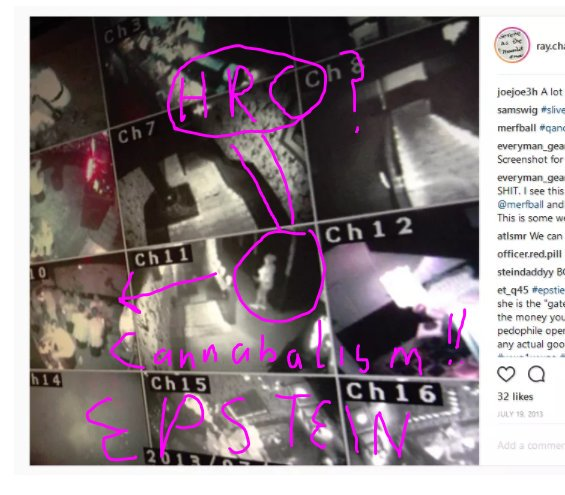Click the posted surveillance camera grid image
Screen dimensions: 565x495
[x=254, y=241]
